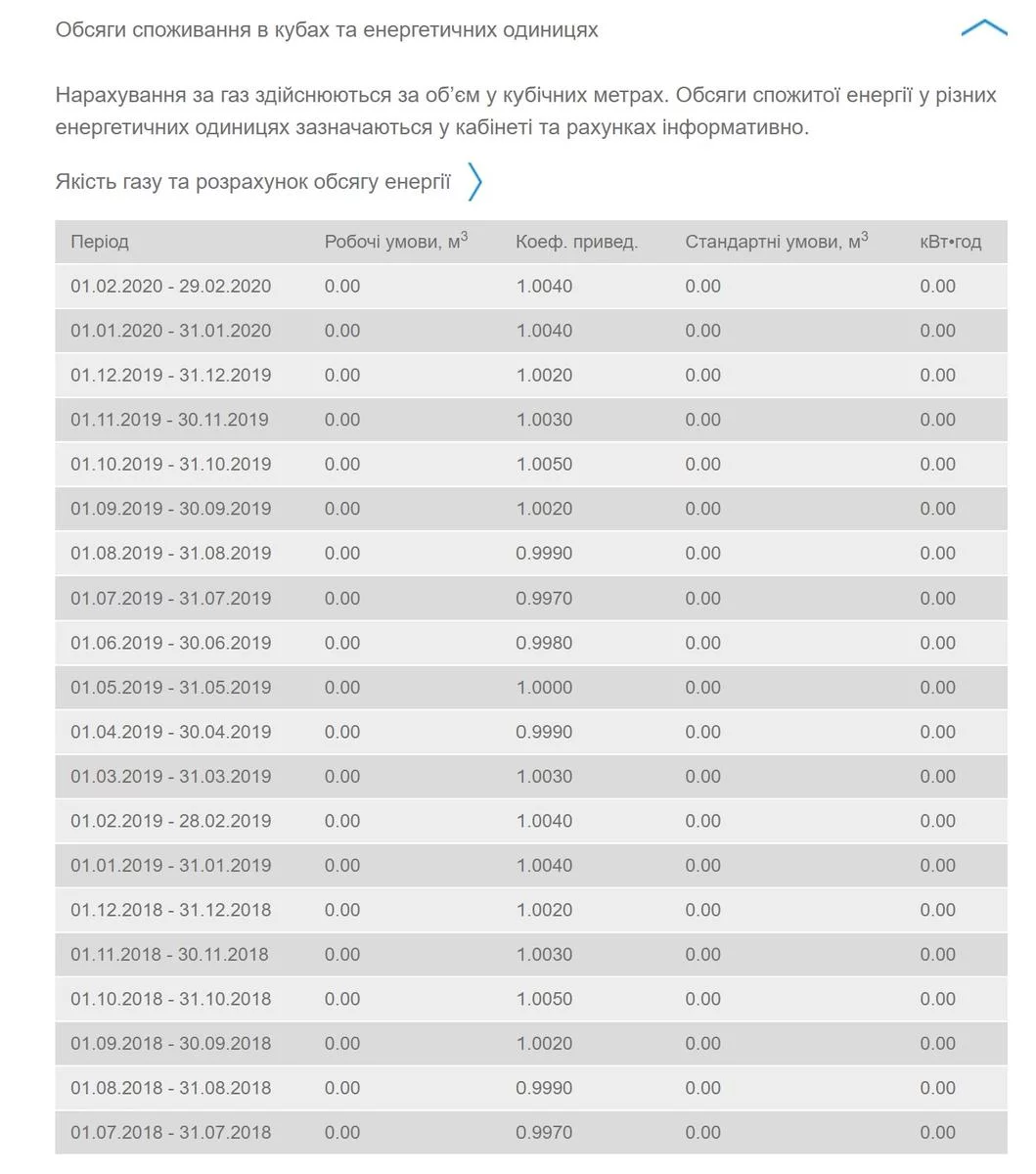Viewport: 1036px width, 1174px height.
Task: Click the 'Коеф. привед.' column header
Action: point(576,242)
